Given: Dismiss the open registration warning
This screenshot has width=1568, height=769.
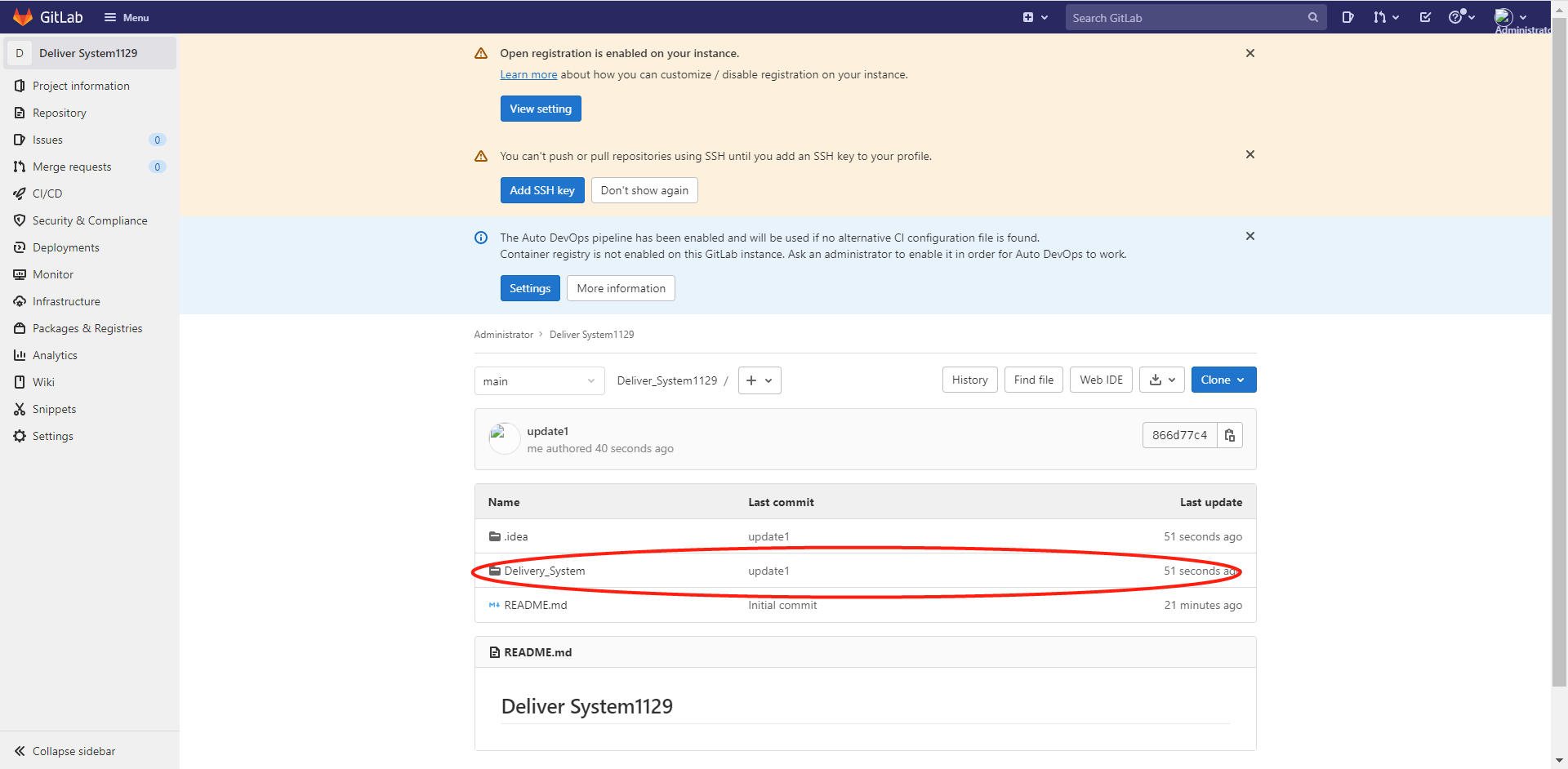Looking at the screenshot, I should (1249, 53).
